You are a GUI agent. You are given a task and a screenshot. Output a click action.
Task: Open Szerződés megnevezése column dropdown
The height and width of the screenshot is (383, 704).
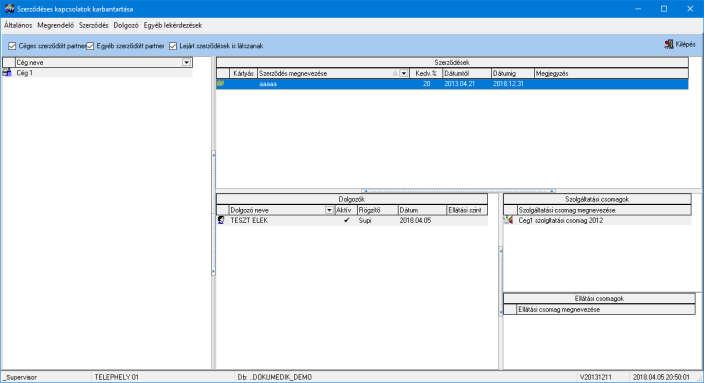click(404, 73)
